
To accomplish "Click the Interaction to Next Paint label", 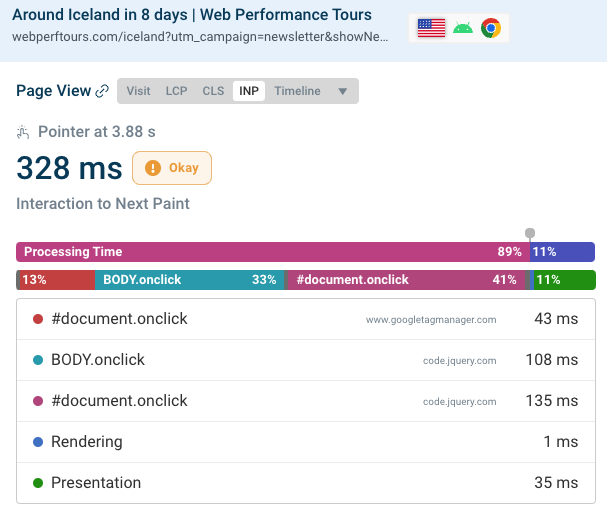I will pyautogui.click(x=103, y=204).
